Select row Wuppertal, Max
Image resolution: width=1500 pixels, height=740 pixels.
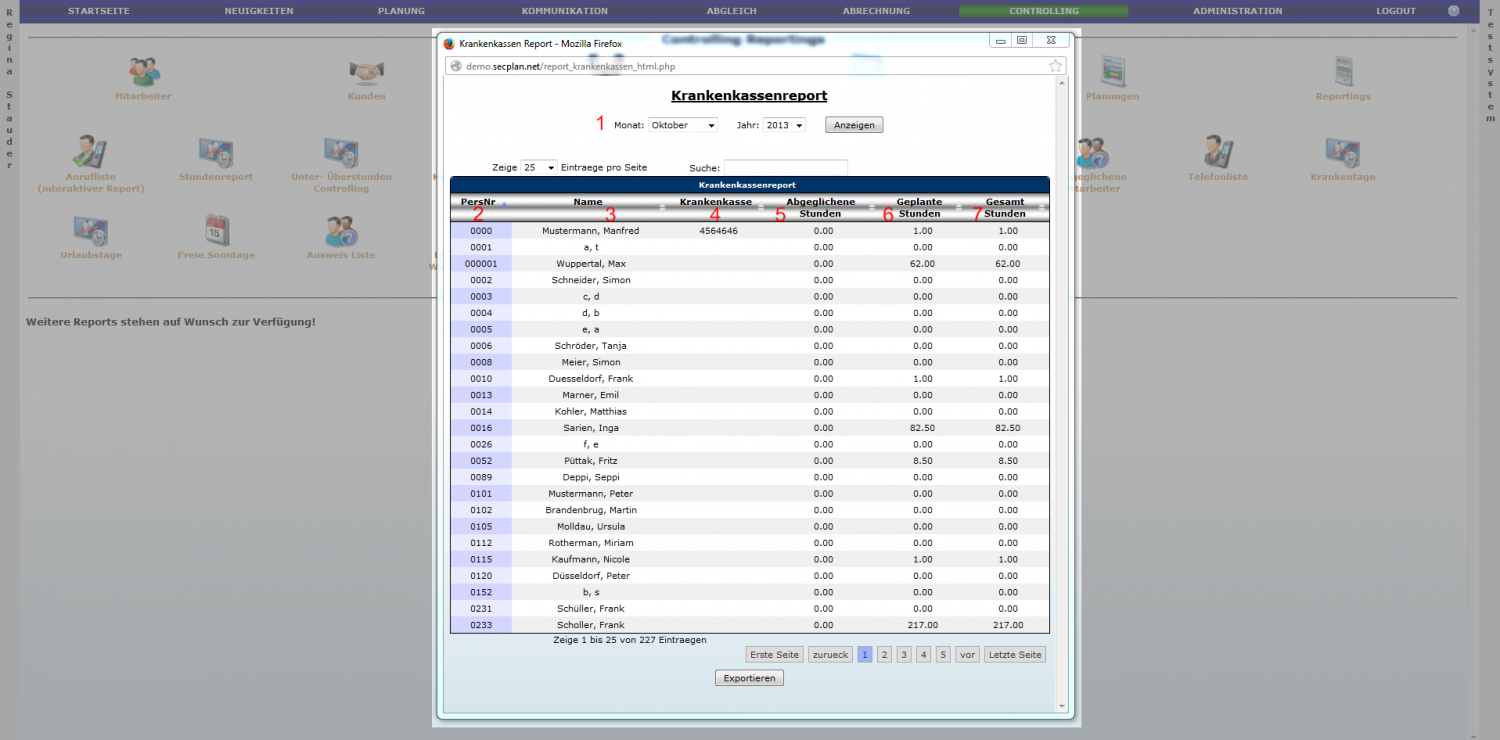(x=750, y=264)
